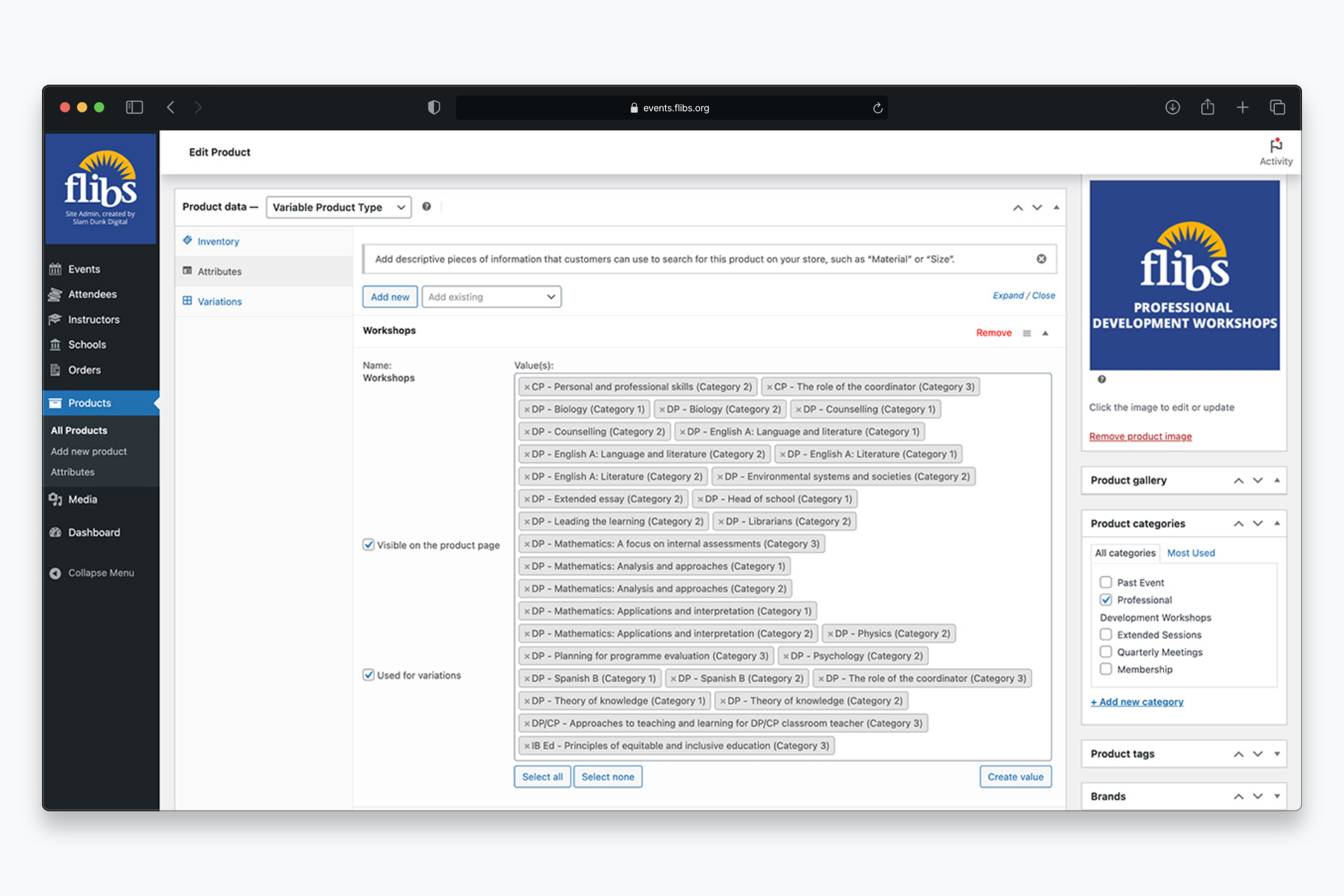Screen dimensions: 1344x896
Task: Click the Safari sidebar toggle icon
Action: pyautogui.click(x=134, y=107)
